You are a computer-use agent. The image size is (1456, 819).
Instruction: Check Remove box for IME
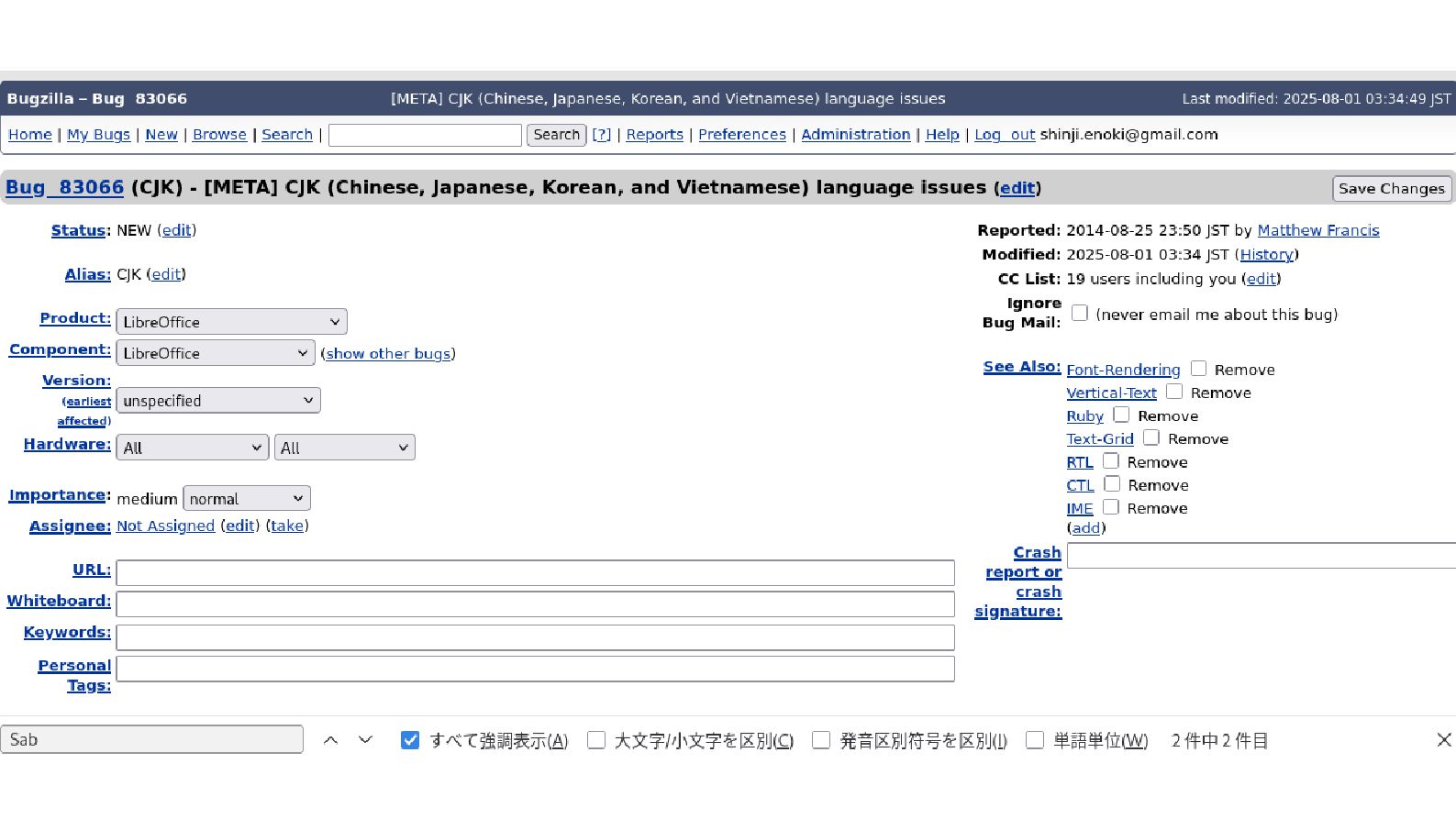pyautogui.click(x=1111, y=506)
